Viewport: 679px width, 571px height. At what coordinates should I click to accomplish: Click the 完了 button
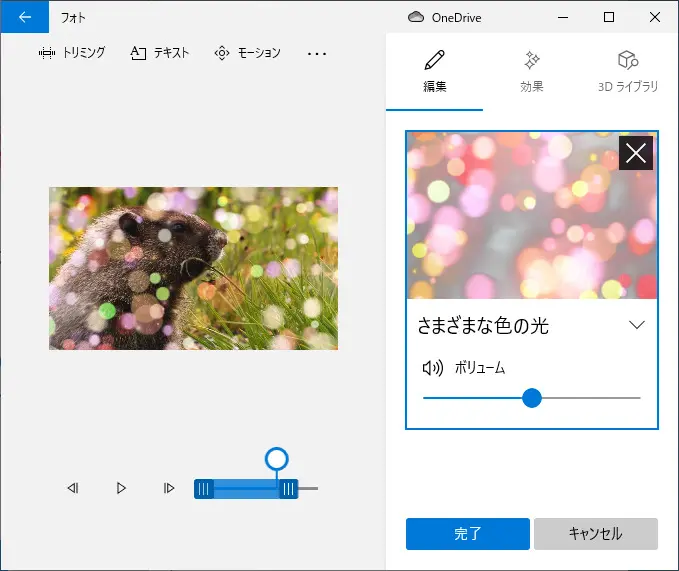(x=468, y=534)
